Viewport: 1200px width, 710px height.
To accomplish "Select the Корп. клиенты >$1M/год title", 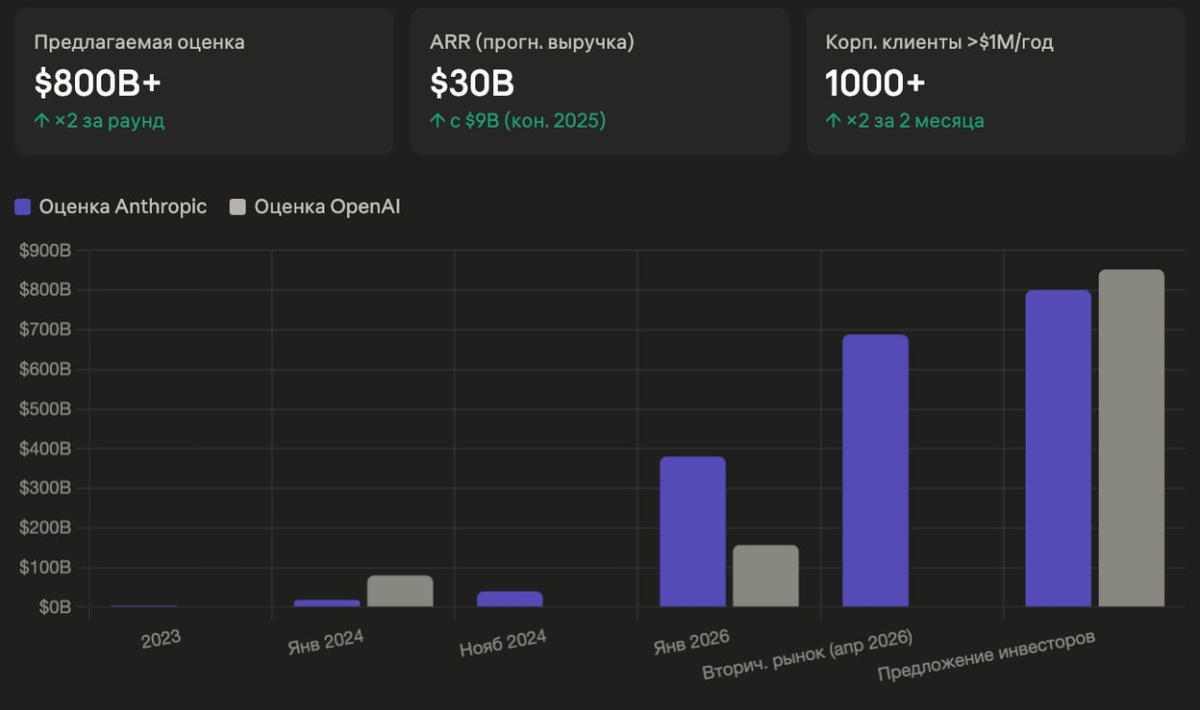I will tap(939, 42).
